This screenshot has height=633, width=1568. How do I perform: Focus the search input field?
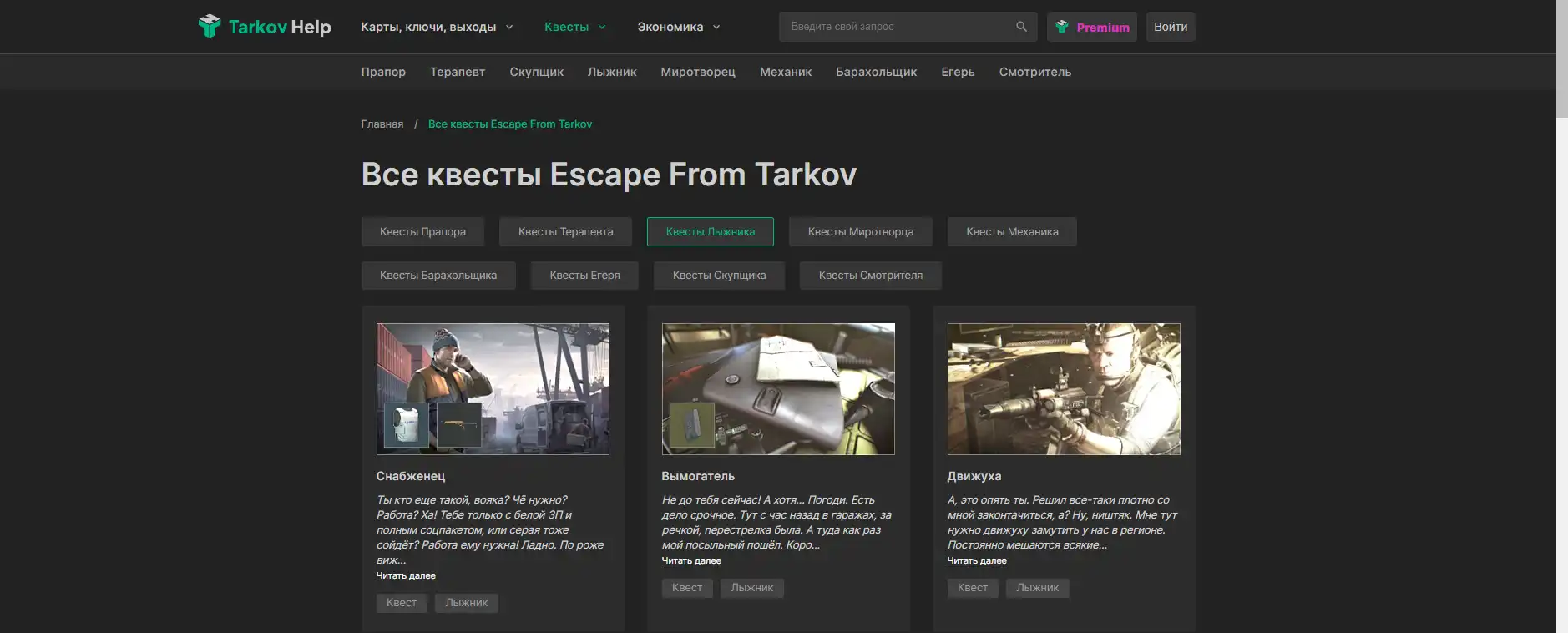[x=898, y=27]
